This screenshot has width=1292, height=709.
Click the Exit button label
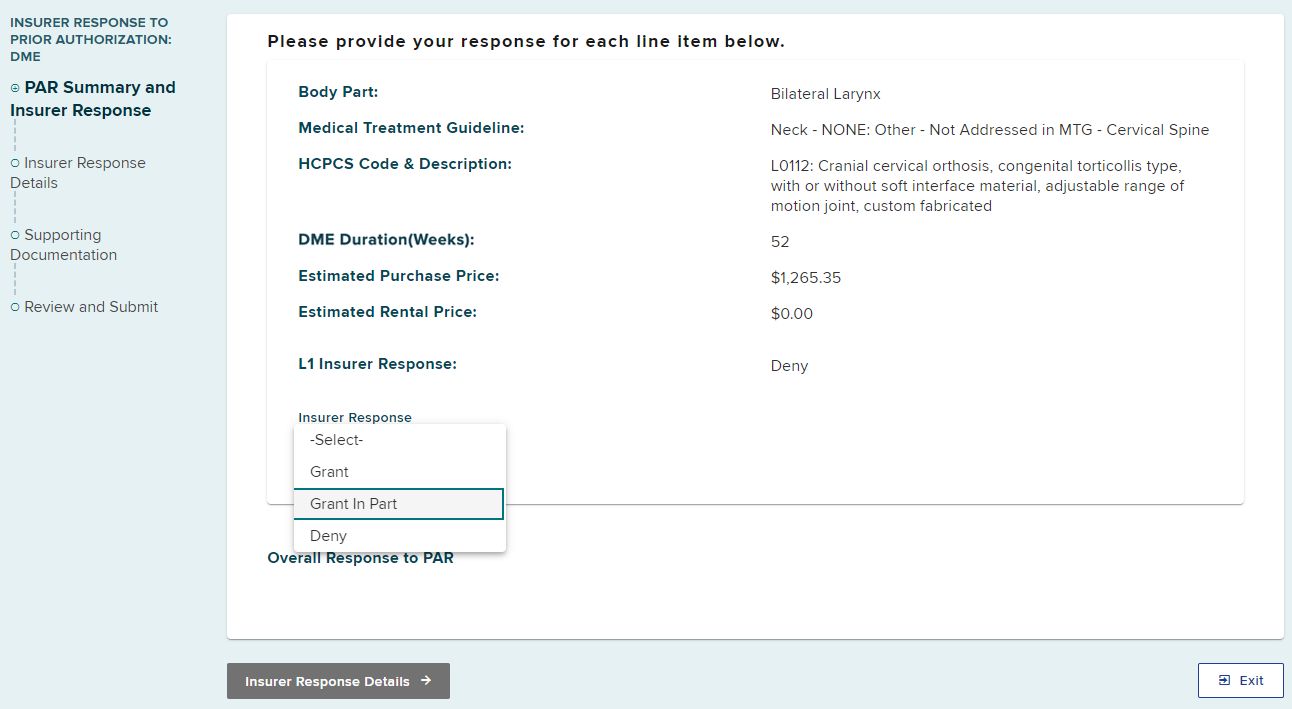(1251, 681)
